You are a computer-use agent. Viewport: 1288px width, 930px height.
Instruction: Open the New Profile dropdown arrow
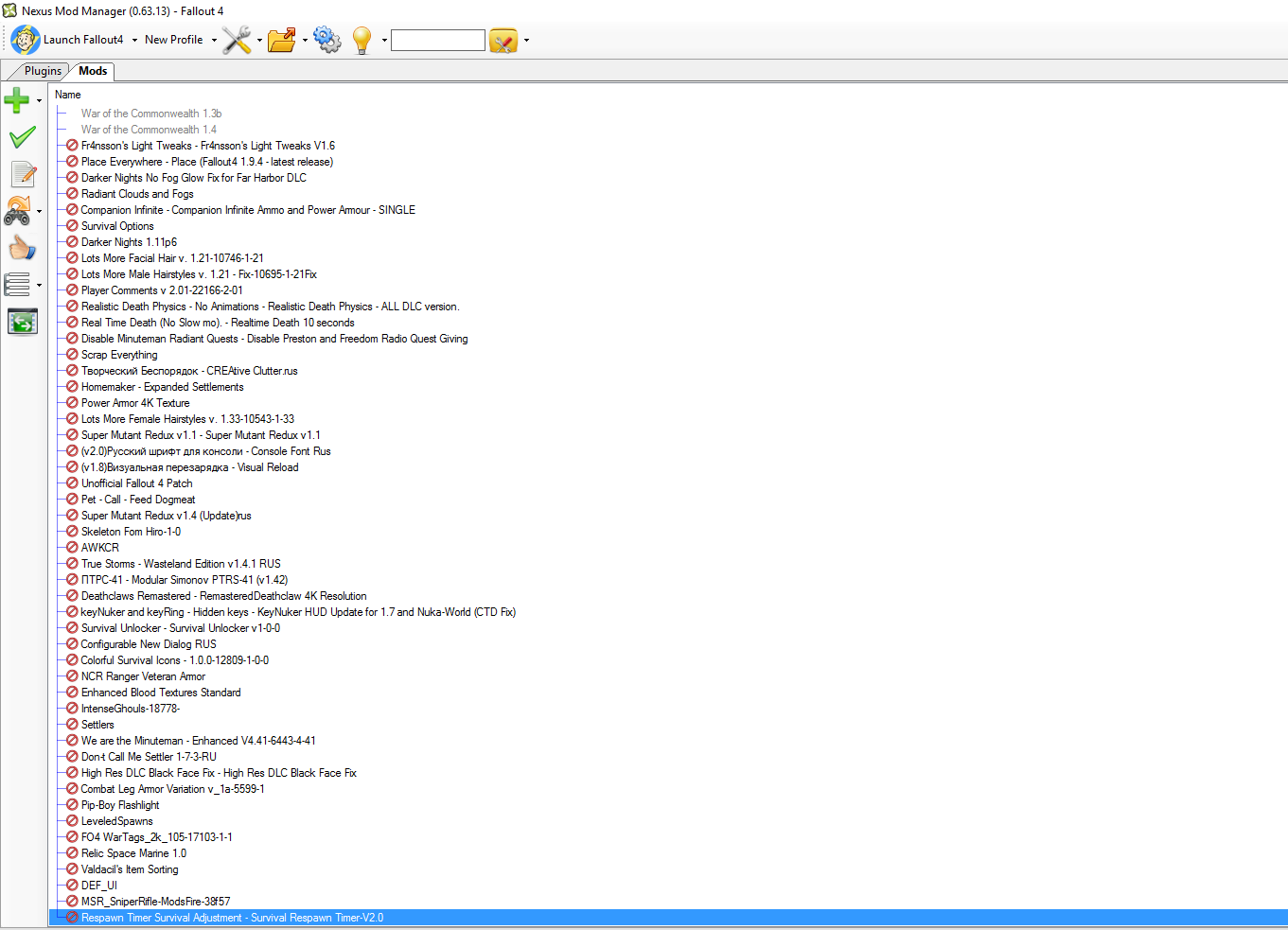[214, 40]
